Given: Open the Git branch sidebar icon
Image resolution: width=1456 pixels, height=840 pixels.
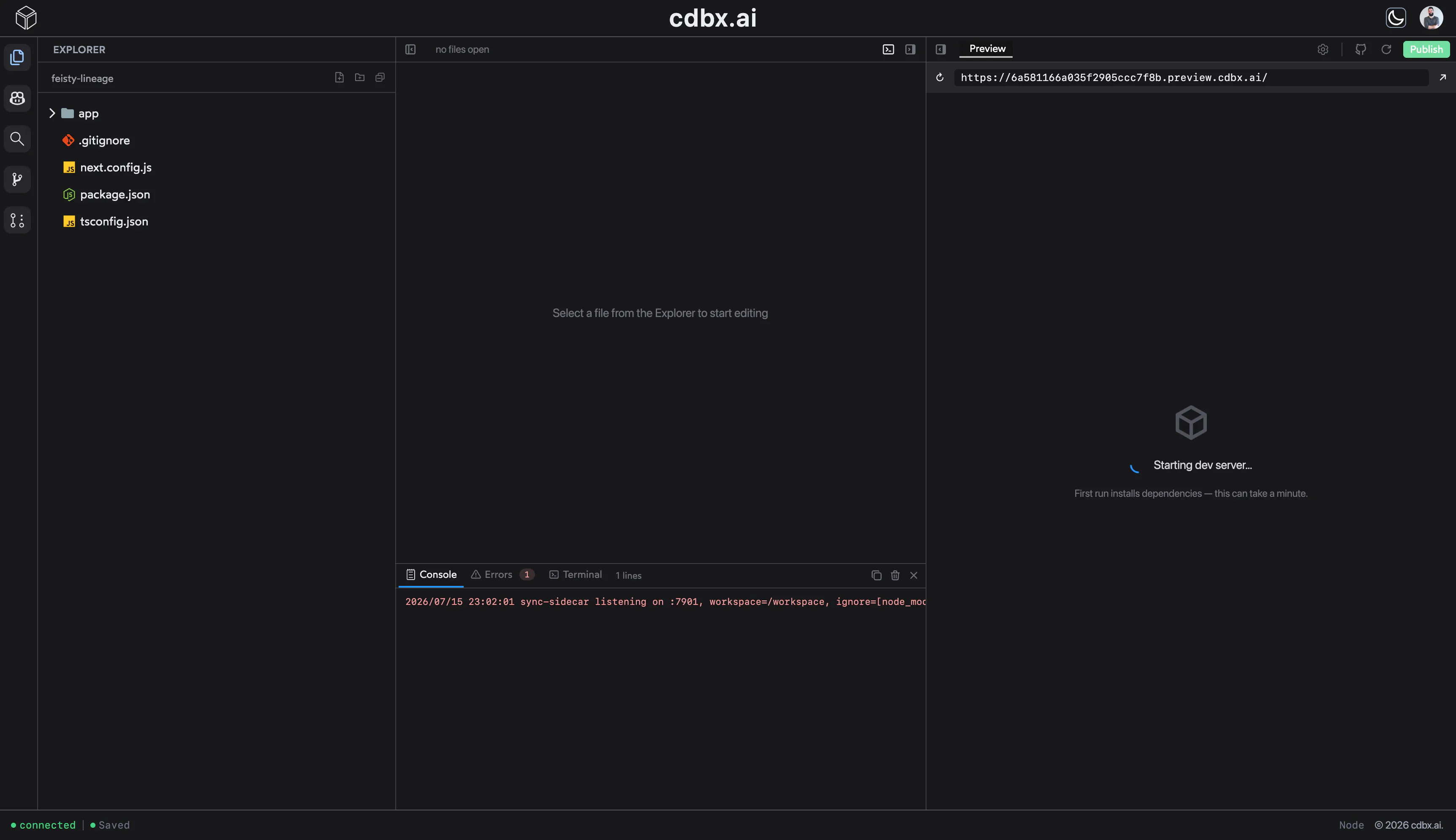Looking at the screenshot, I should (x=17, y=179).
